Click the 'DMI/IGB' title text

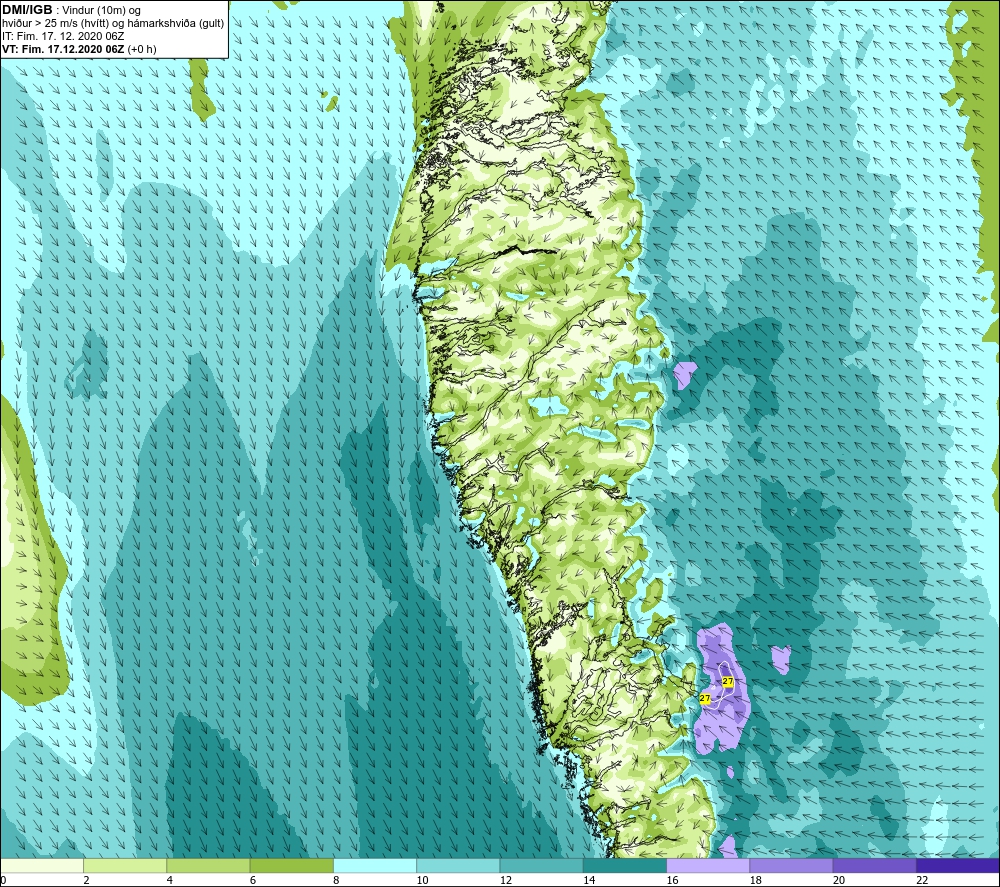27,10
